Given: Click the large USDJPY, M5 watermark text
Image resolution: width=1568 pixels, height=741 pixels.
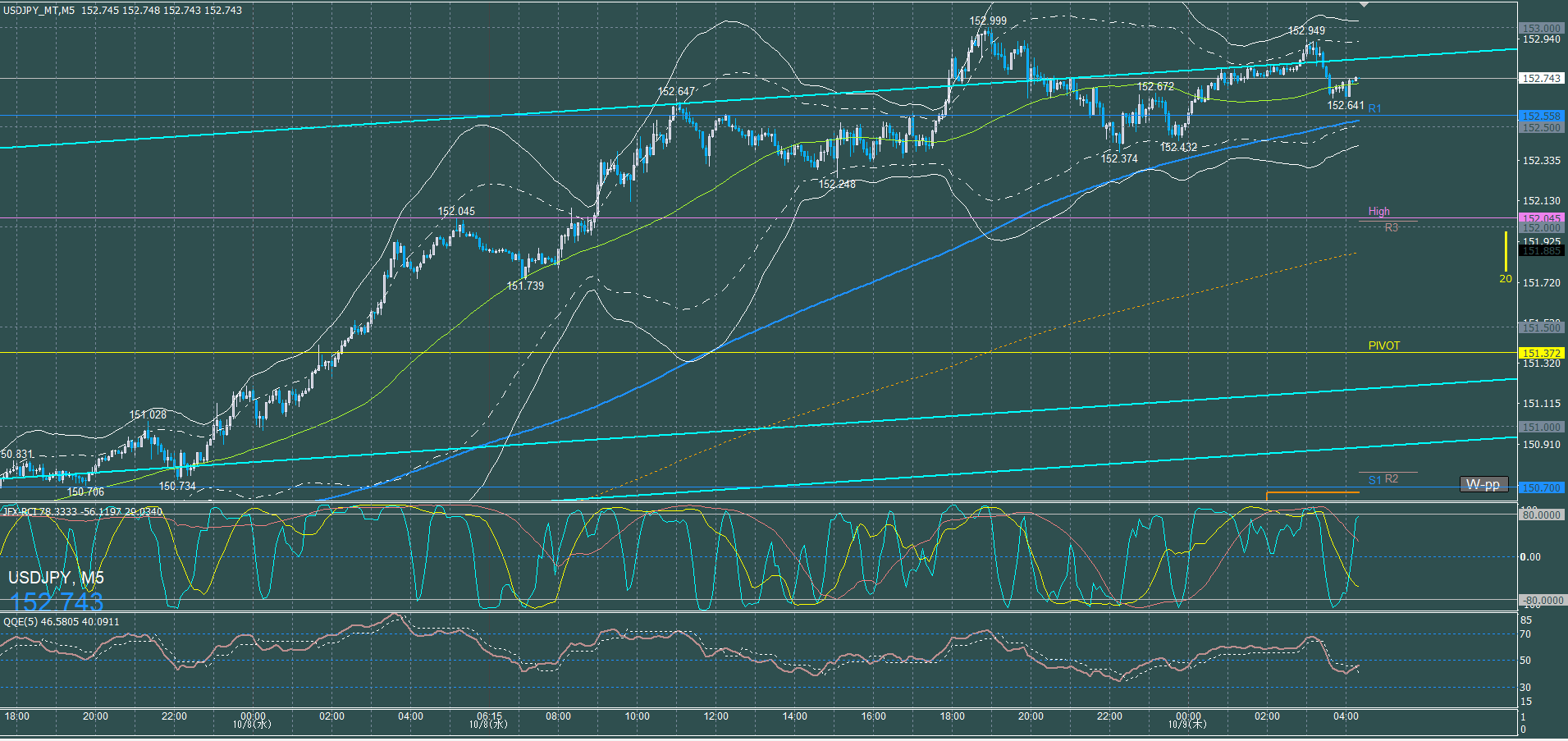Looking at the screenshot, I should pyautogui.click(x=56, y=578).
